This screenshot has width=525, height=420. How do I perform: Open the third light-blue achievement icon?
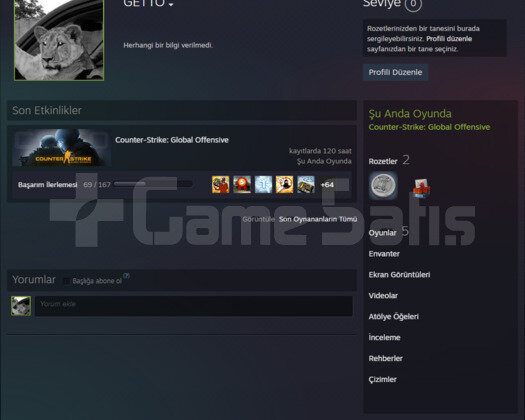[x=264, y=185]
